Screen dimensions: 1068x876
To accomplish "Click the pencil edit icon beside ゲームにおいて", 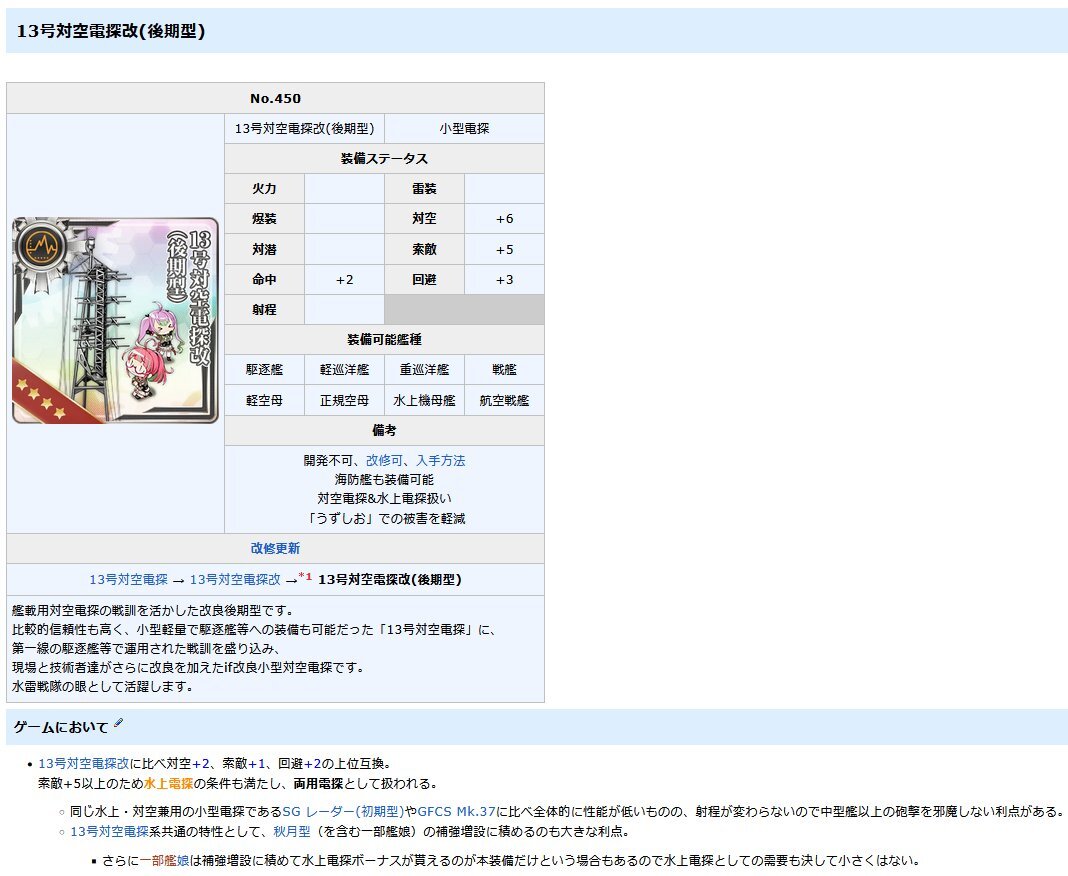I will 119,723.
